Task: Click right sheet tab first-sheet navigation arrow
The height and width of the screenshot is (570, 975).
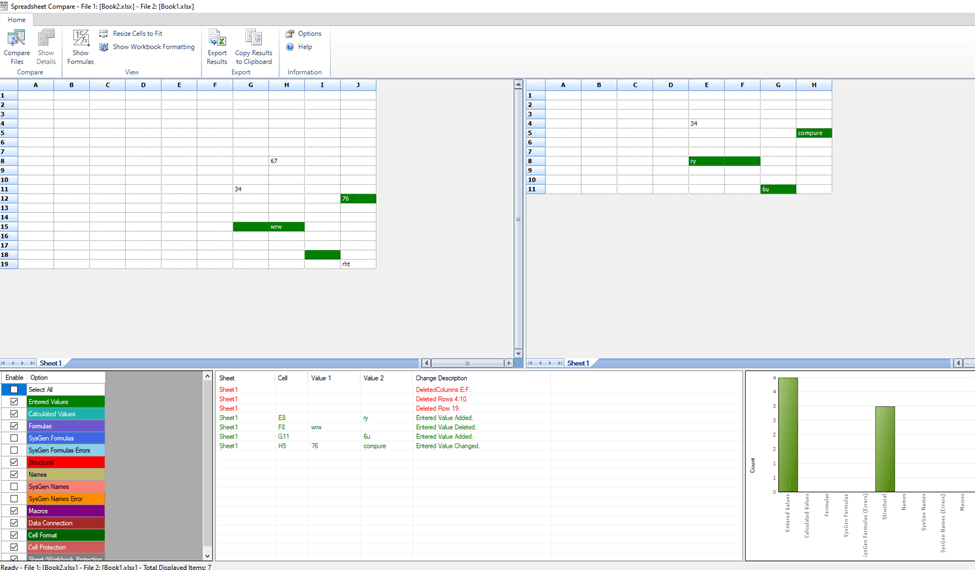Action: [x=530, y=363]
